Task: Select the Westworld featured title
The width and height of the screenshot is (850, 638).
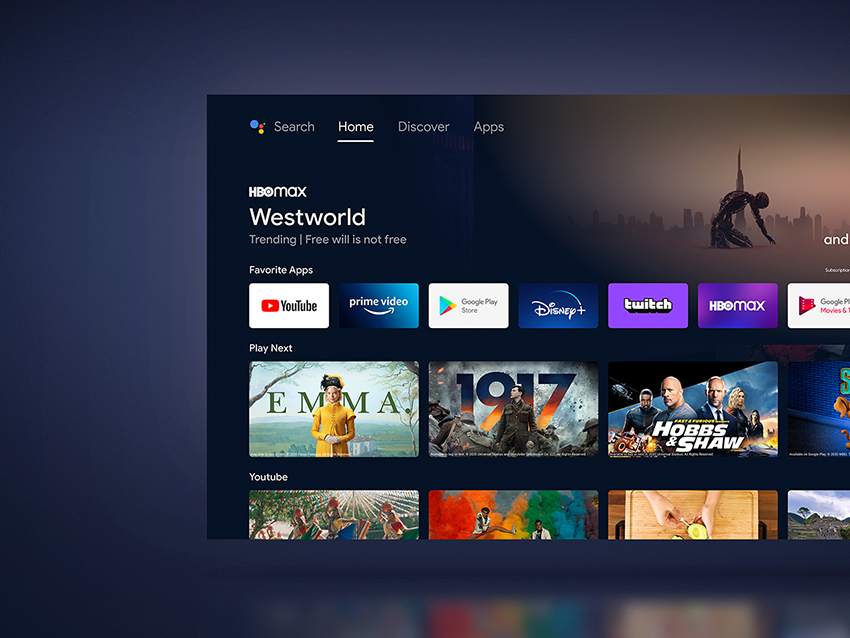Action: coord(307,217)
